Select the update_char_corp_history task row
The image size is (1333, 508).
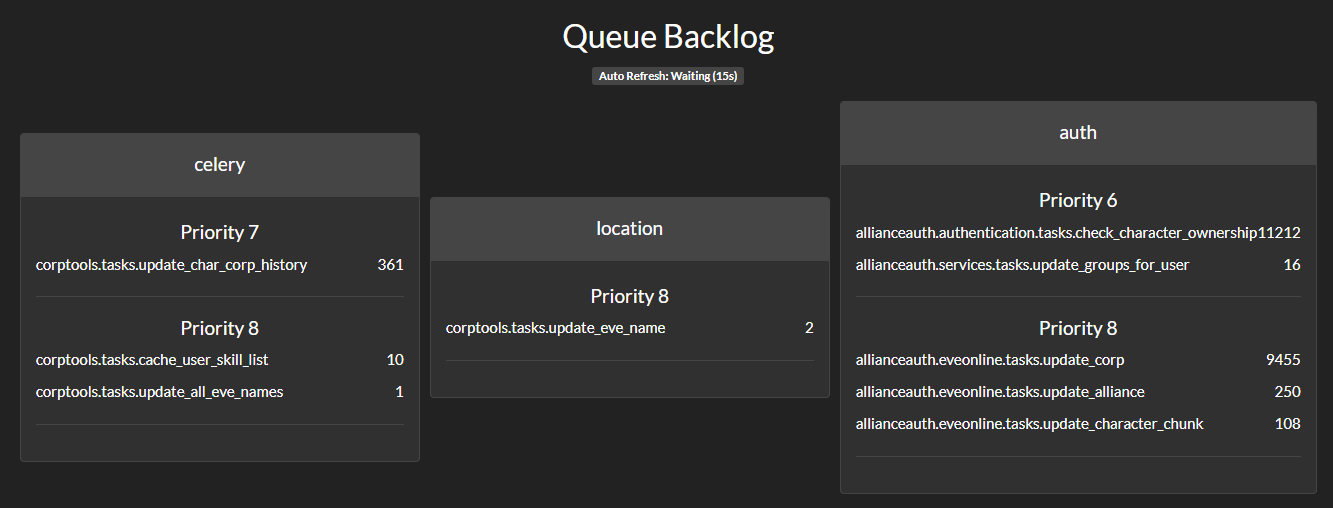tap(171, 265)
